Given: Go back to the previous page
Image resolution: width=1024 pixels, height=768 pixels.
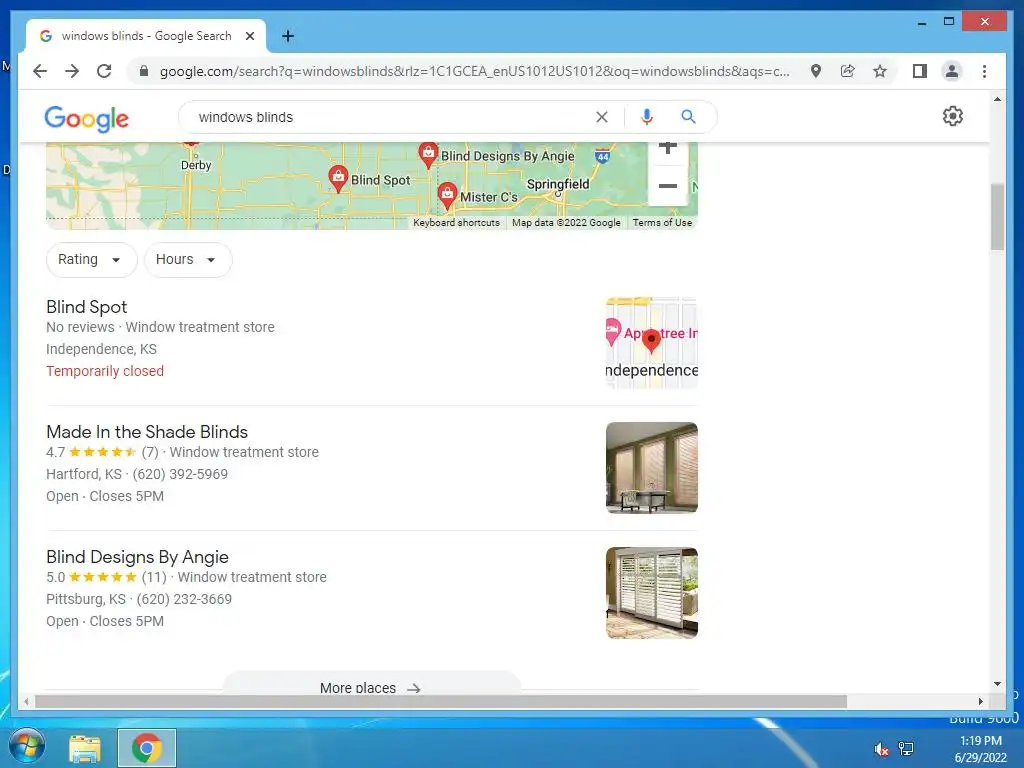Looking at the screenshot, I should click(40, 71).
